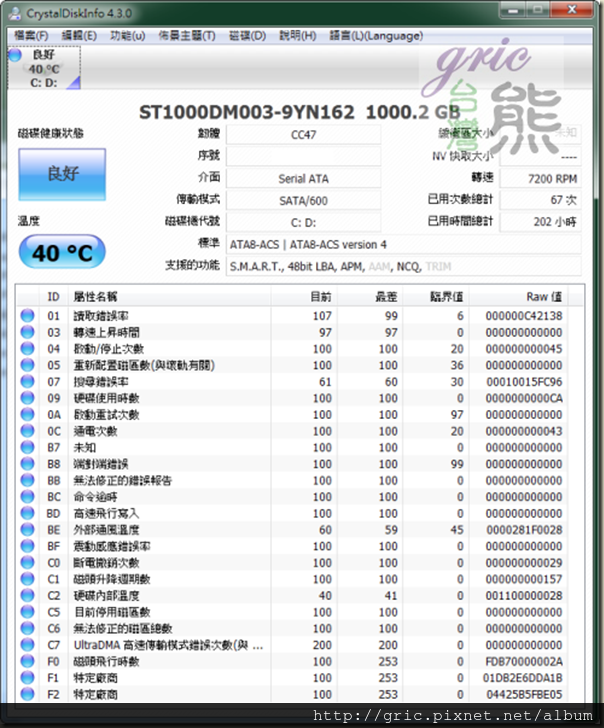Click the status icon for attribute 09

(27, 398)
